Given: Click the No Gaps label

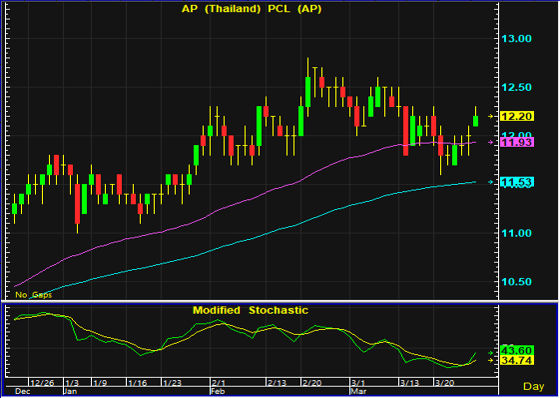Looking at the screenshot, I should click(33, 295).
